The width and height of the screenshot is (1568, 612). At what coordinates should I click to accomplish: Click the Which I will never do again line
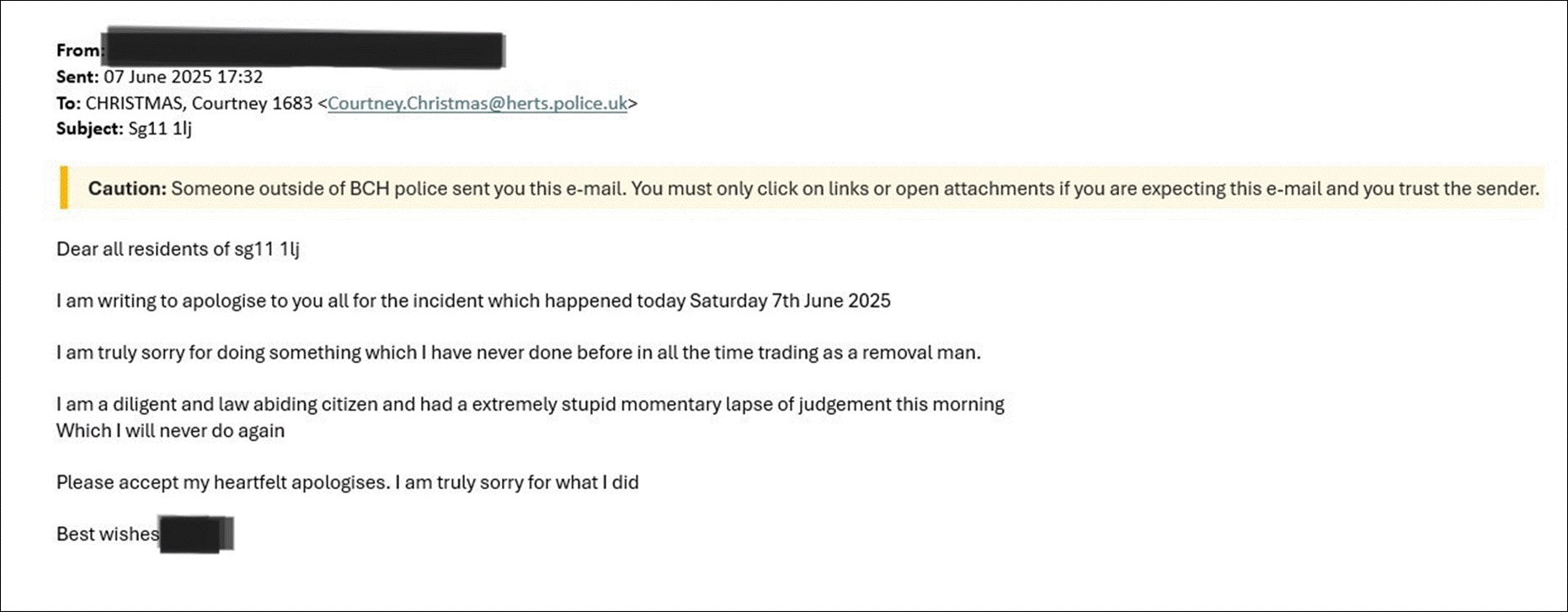tap(171, 431)
